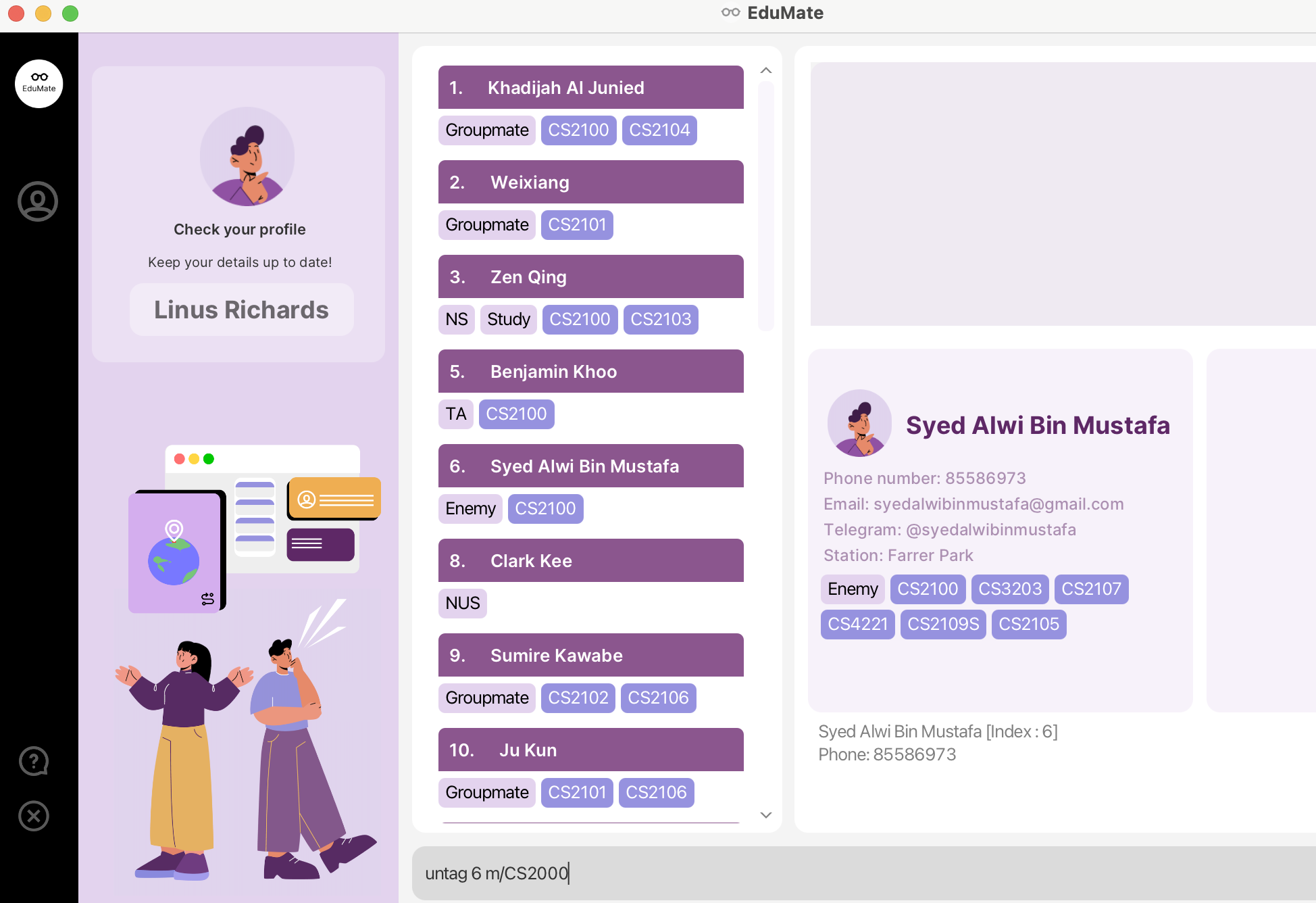Open the help question mark icon
Viewport: 1316px width, 903px height.
tap(34, 761)
